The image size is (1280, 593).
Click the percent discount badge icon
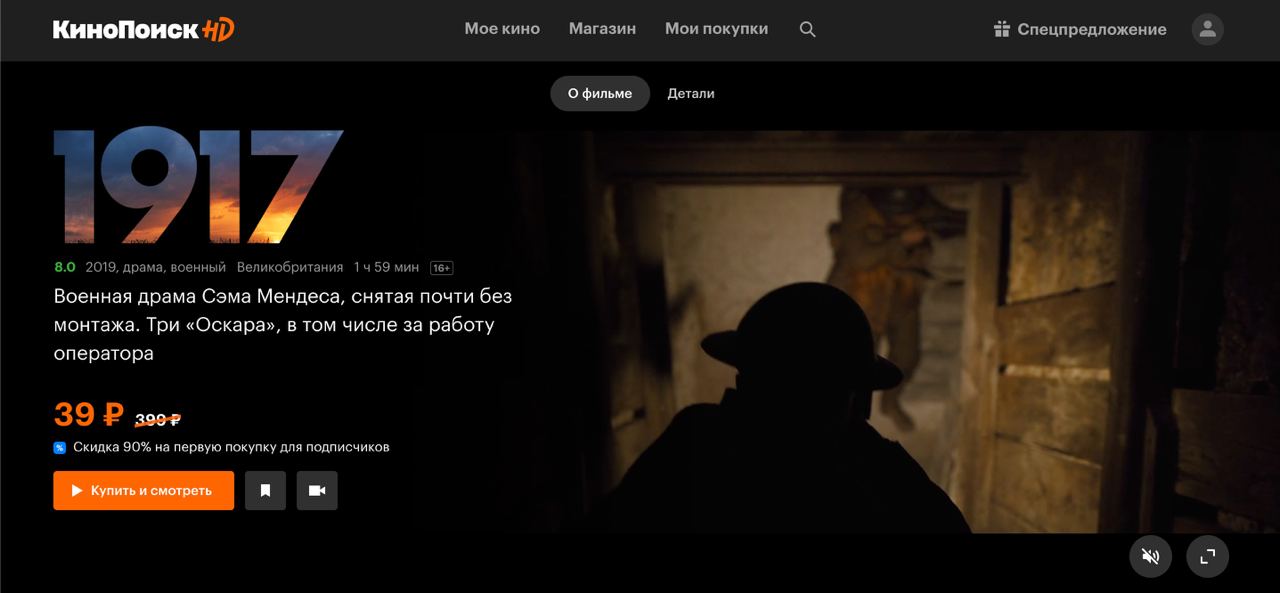coord(60,447)
